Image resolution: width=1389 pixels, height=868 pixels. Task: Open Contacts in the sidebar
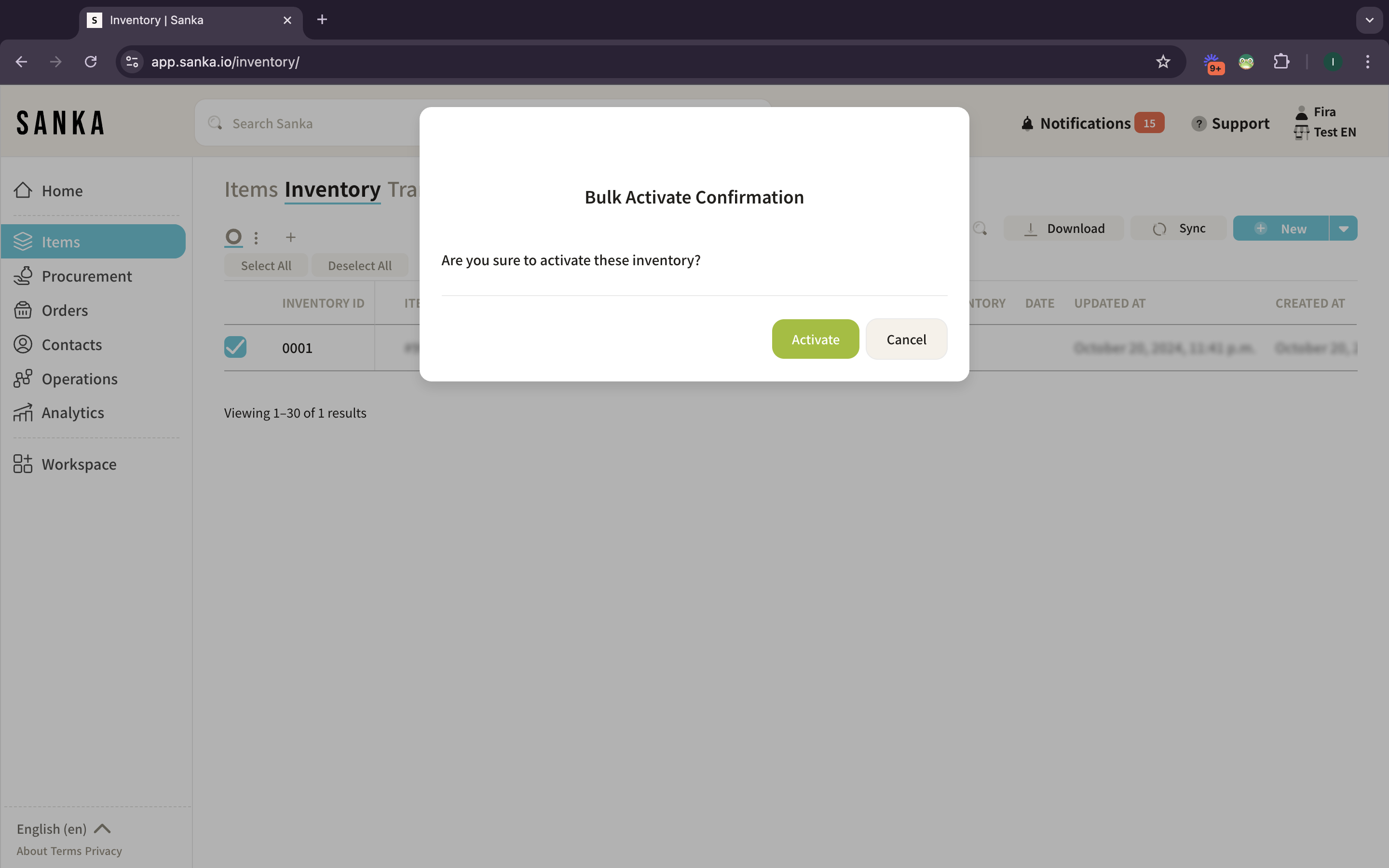tap(71, 344)
